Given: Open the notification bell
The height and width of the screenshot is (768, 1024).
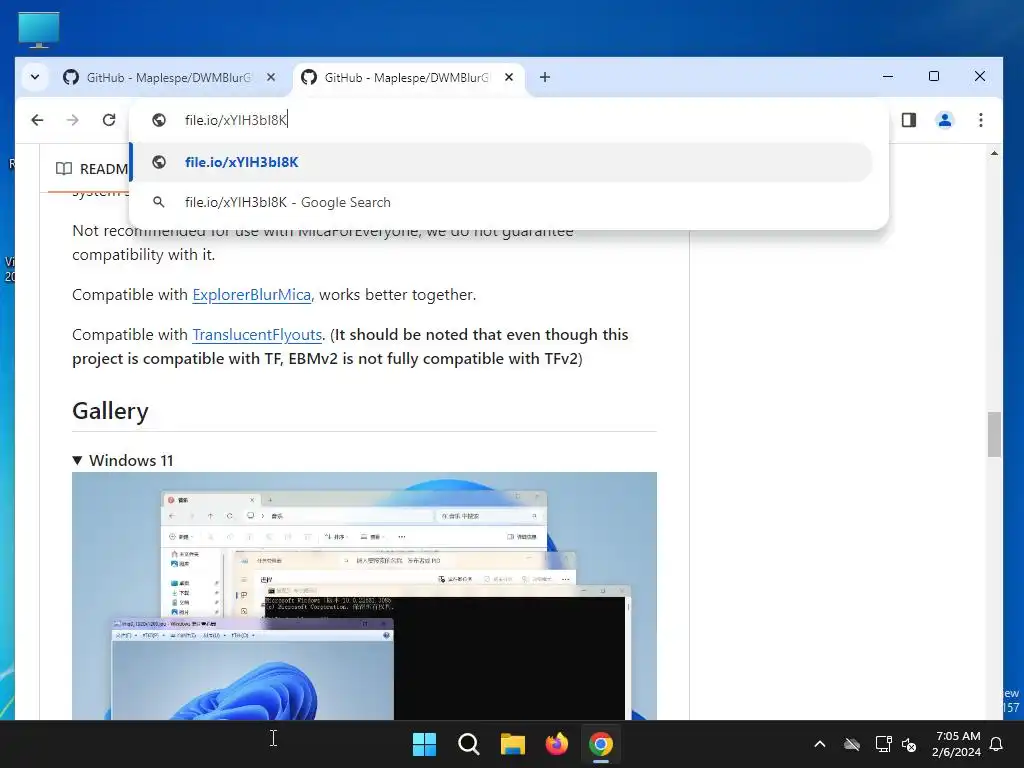Looking at the screenshot, I should [996, 744].
